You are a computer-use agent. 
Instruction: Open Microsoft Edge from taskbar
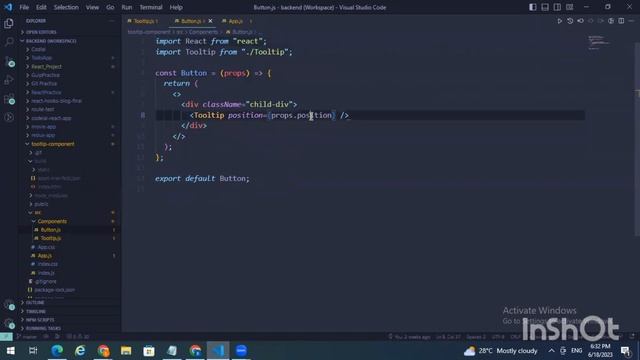coord(57,351)
